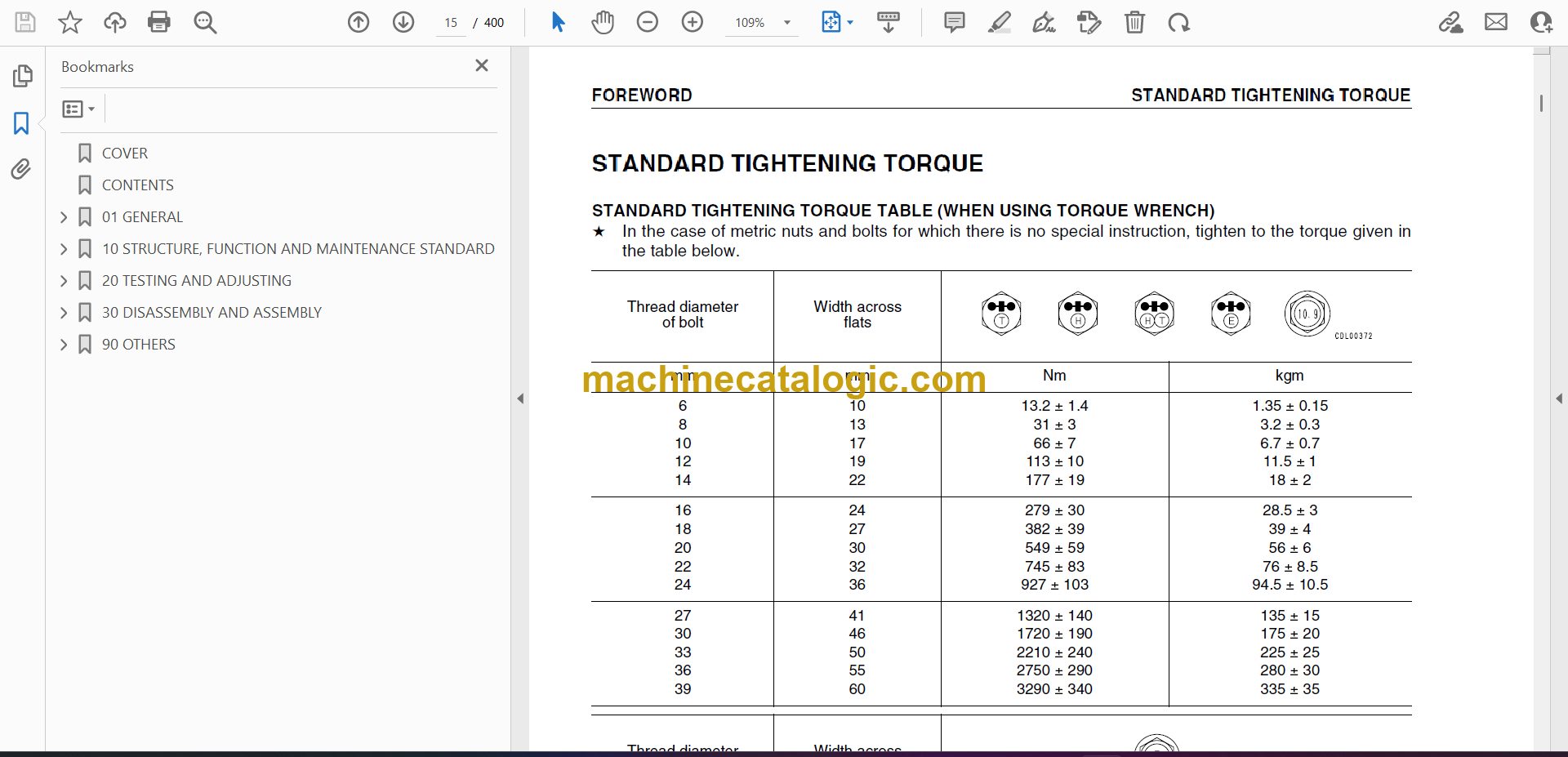Open the user account sign-in icon
This screenshot has height=757, width=1568.
(1541, 22)
